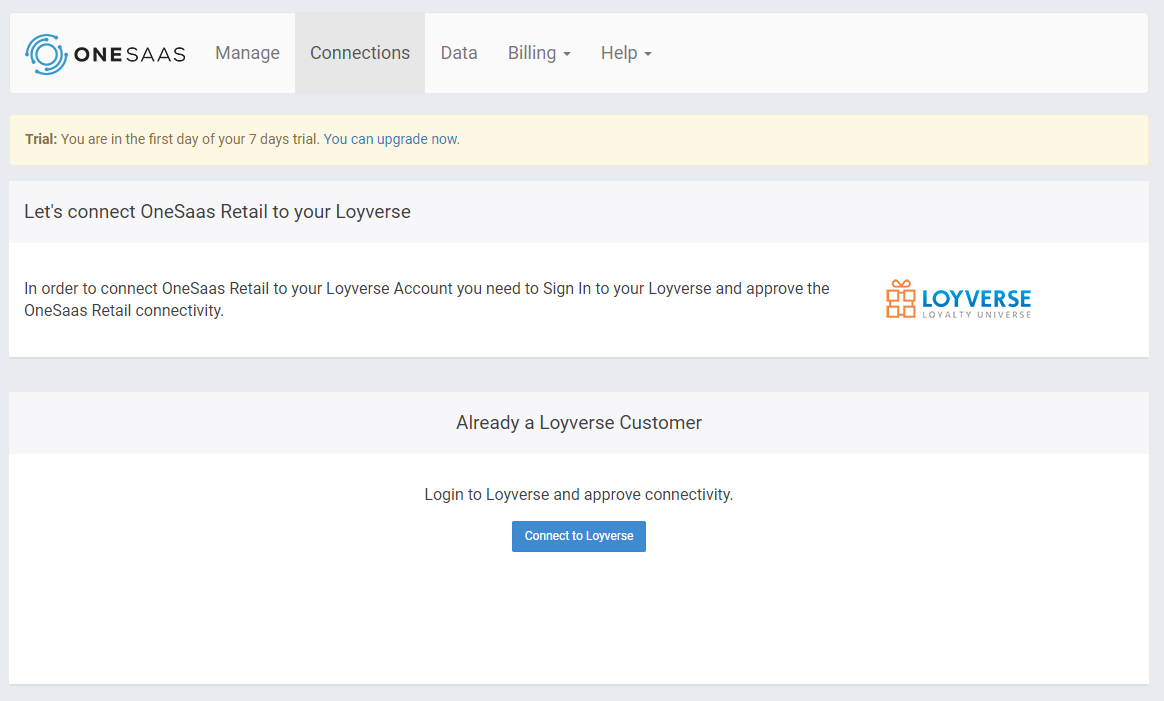This screenshot has height=701, width=1164.
Task: Select the 'Let's connect OneSaas Retail' heading
Action: pos(218,212)
